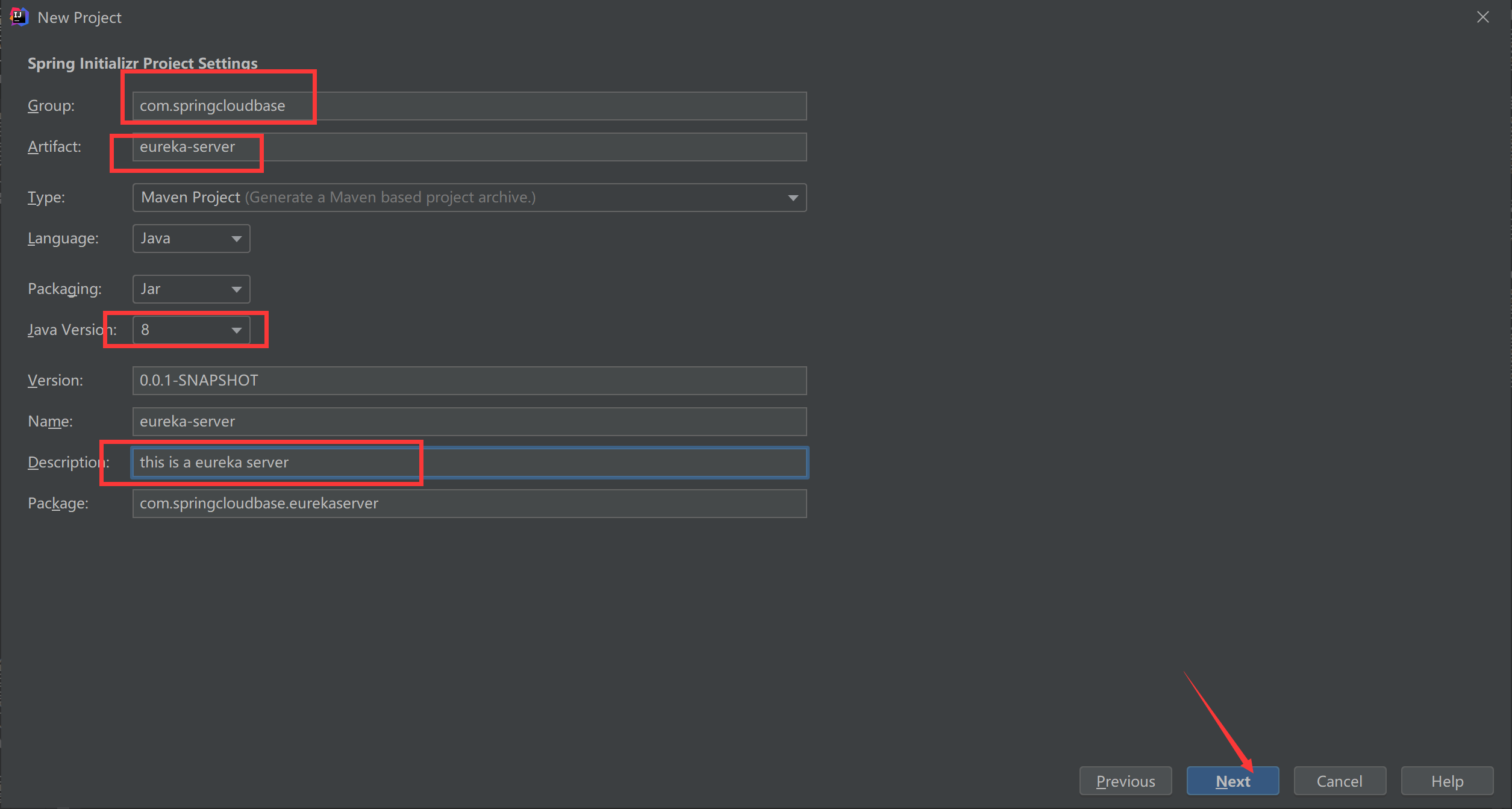This screenshot has height=809, width=1512.
Task: Click the Next button
Action: [1232, 781]
